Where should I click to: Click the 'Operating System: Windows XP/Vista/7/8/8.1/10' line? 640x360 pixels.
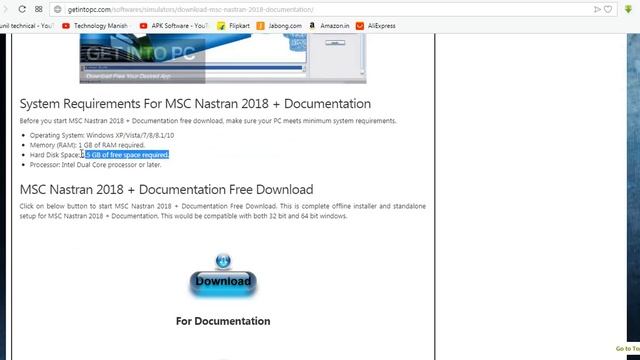pos(102,135)
